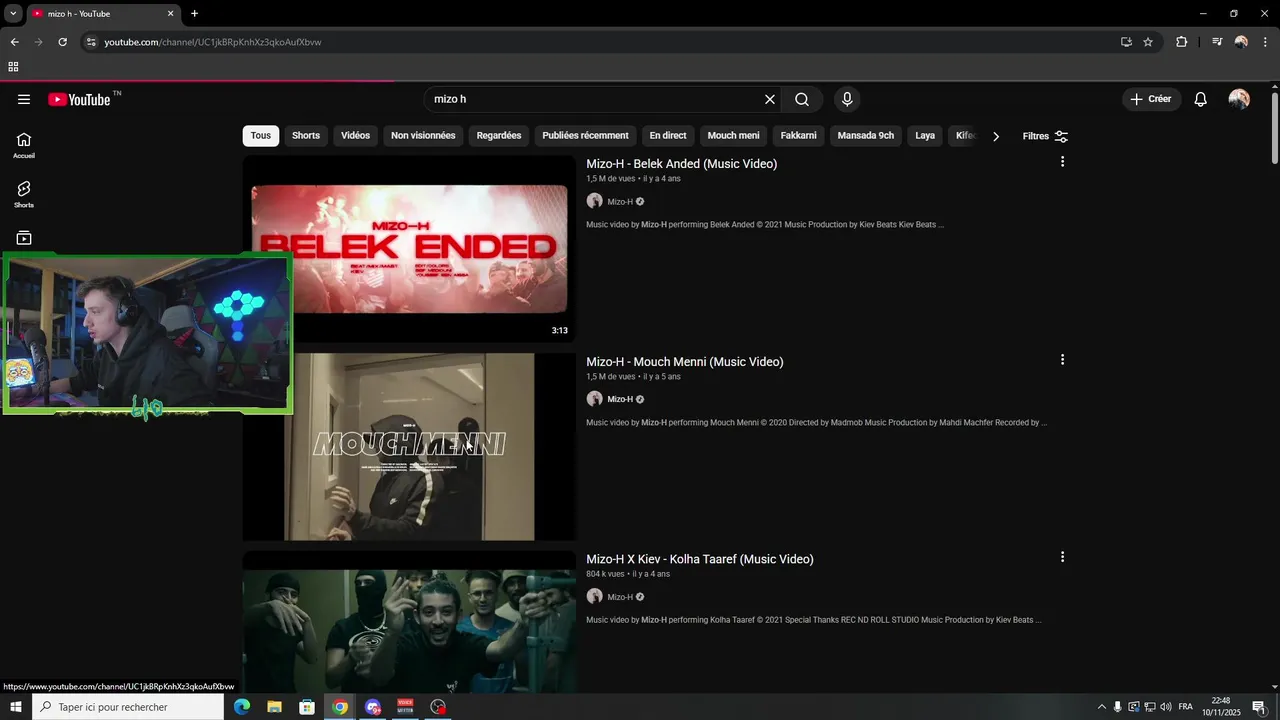Open the media control icon in toolbar
This screenshot has width=1280, height=720.
pos(1217,42)
